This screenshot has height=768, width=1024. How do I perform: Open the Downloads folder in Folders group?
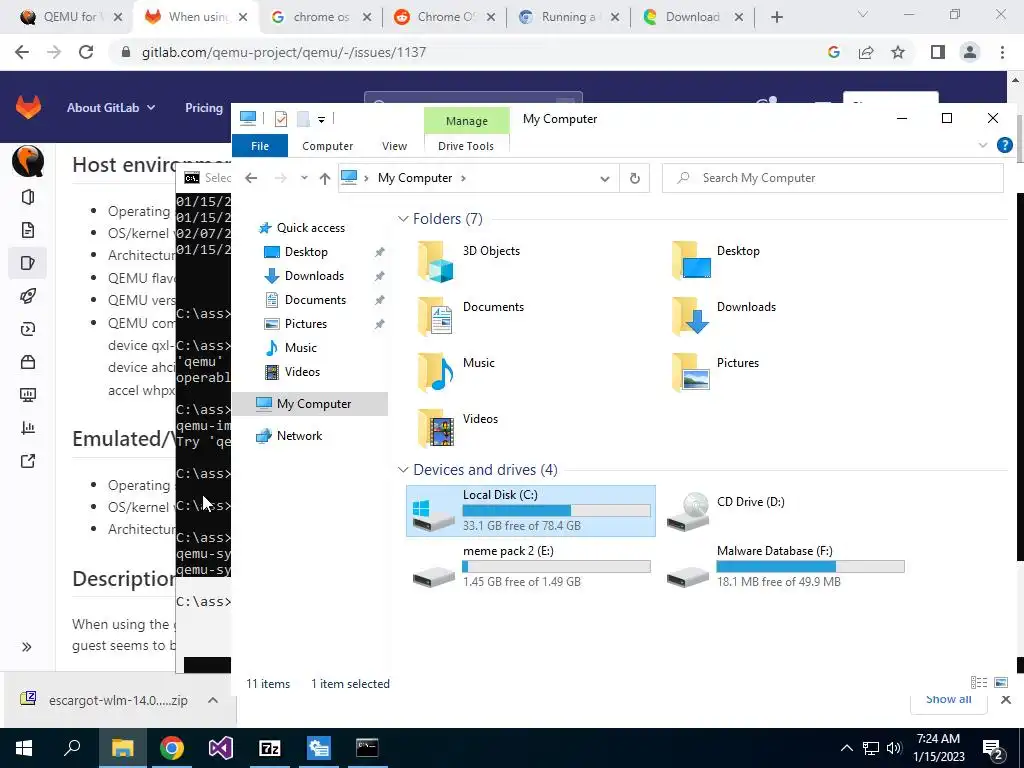[724, 317]
